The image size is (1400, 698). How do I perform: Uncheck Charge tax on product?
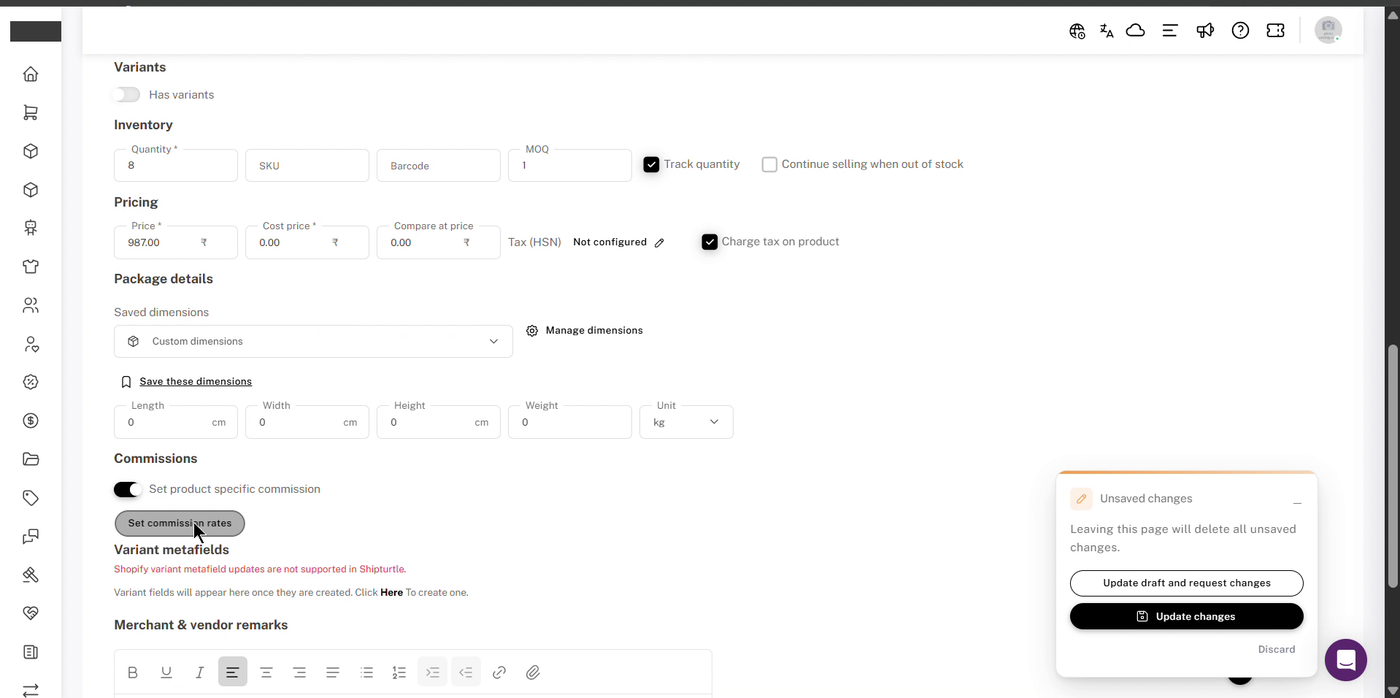tap(709, 242)
